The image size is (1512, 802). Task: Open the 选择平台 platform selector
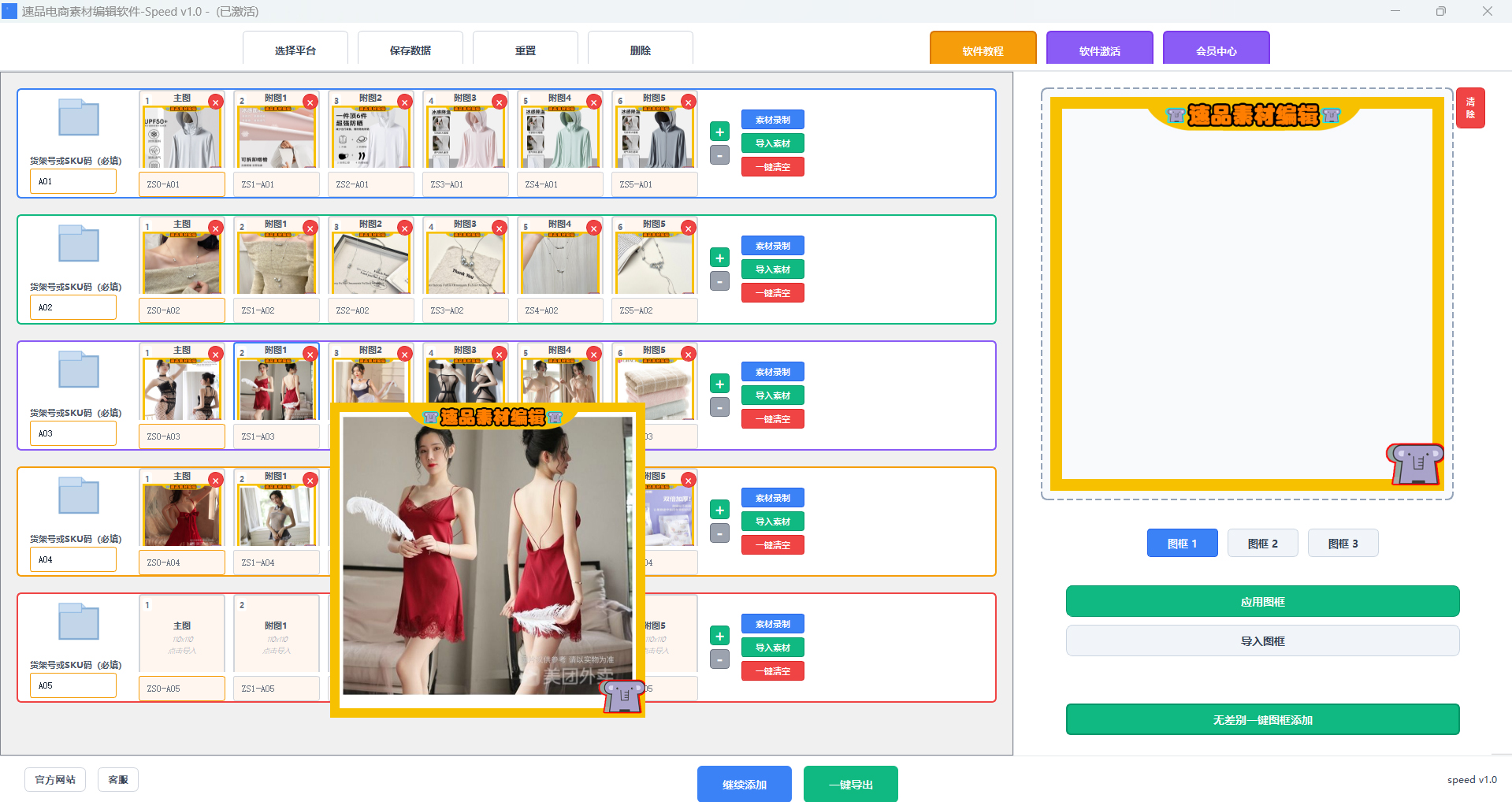[295, 50]
